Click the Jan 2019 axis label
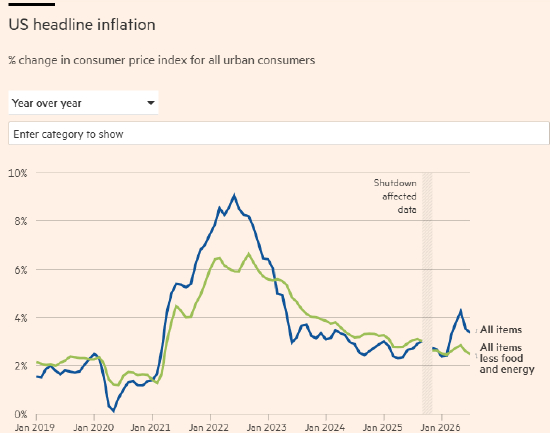Screen dimensions: 550x433 click(35, 427)
